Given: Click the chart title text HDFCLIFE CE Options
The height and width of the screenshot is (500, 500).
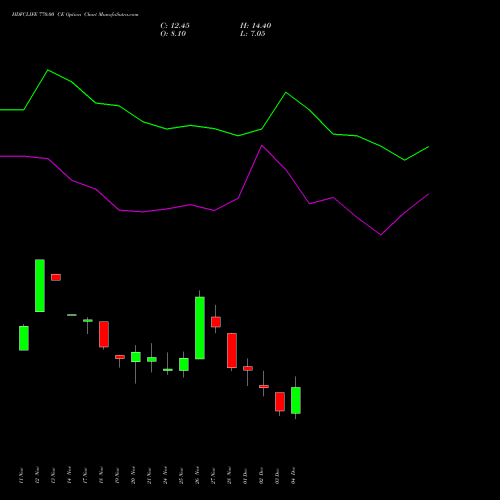Looking at the screenshot, I should point(75,15).
